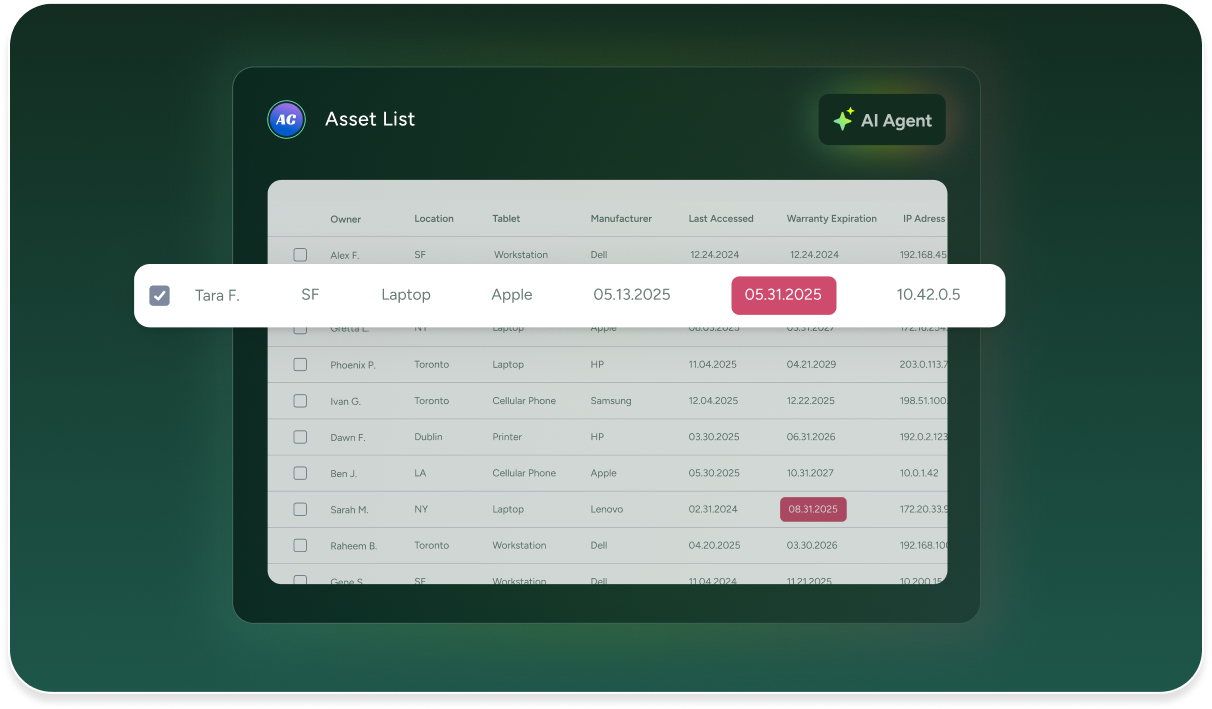Click the 06.31.2026 warranty date
The width and height of the screenshot is (1212, 709).
point(811,437)
